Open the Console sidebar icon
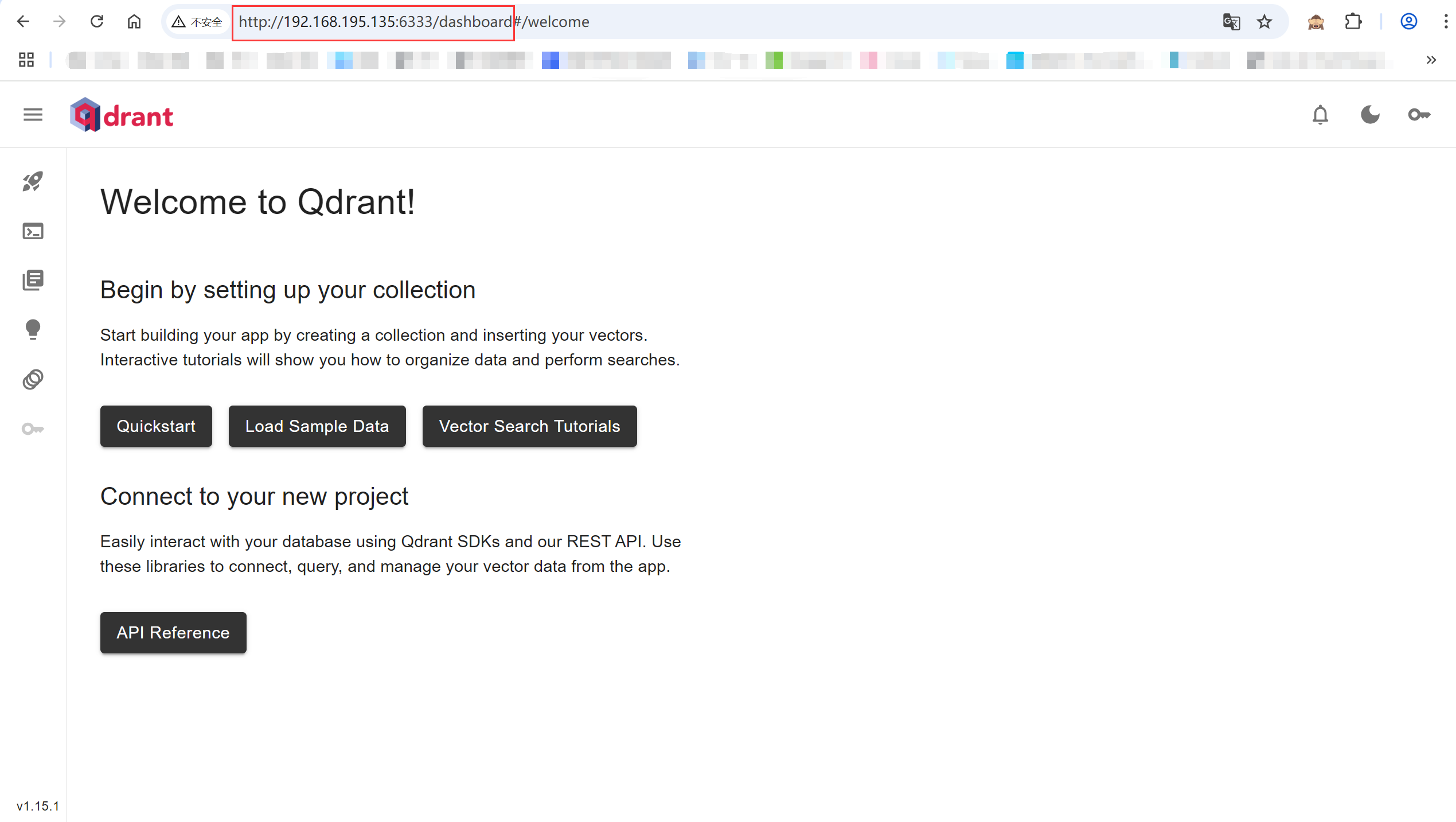The width and height of the screenshot is (1456, 822). point(33,231)
